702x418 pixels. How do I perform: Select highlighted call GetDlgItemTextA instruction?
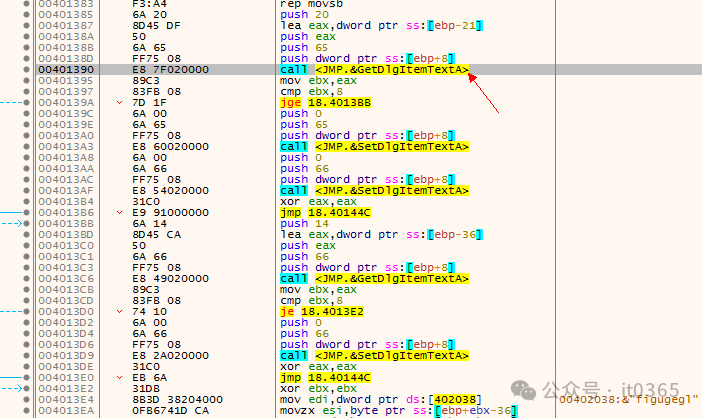coord(374,70)
